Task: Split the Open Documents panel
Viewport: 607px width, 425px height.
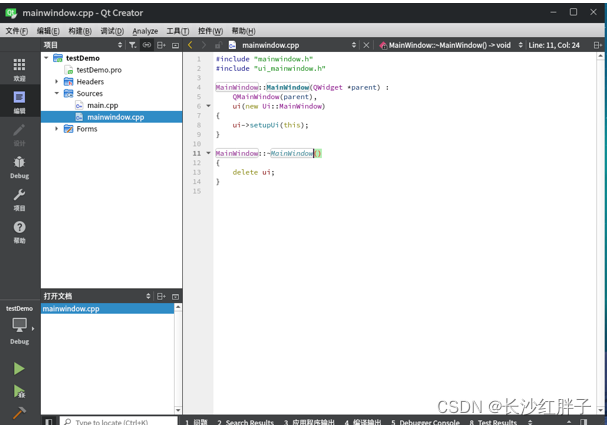Action: pyautogui.click(x=161, y=296)
